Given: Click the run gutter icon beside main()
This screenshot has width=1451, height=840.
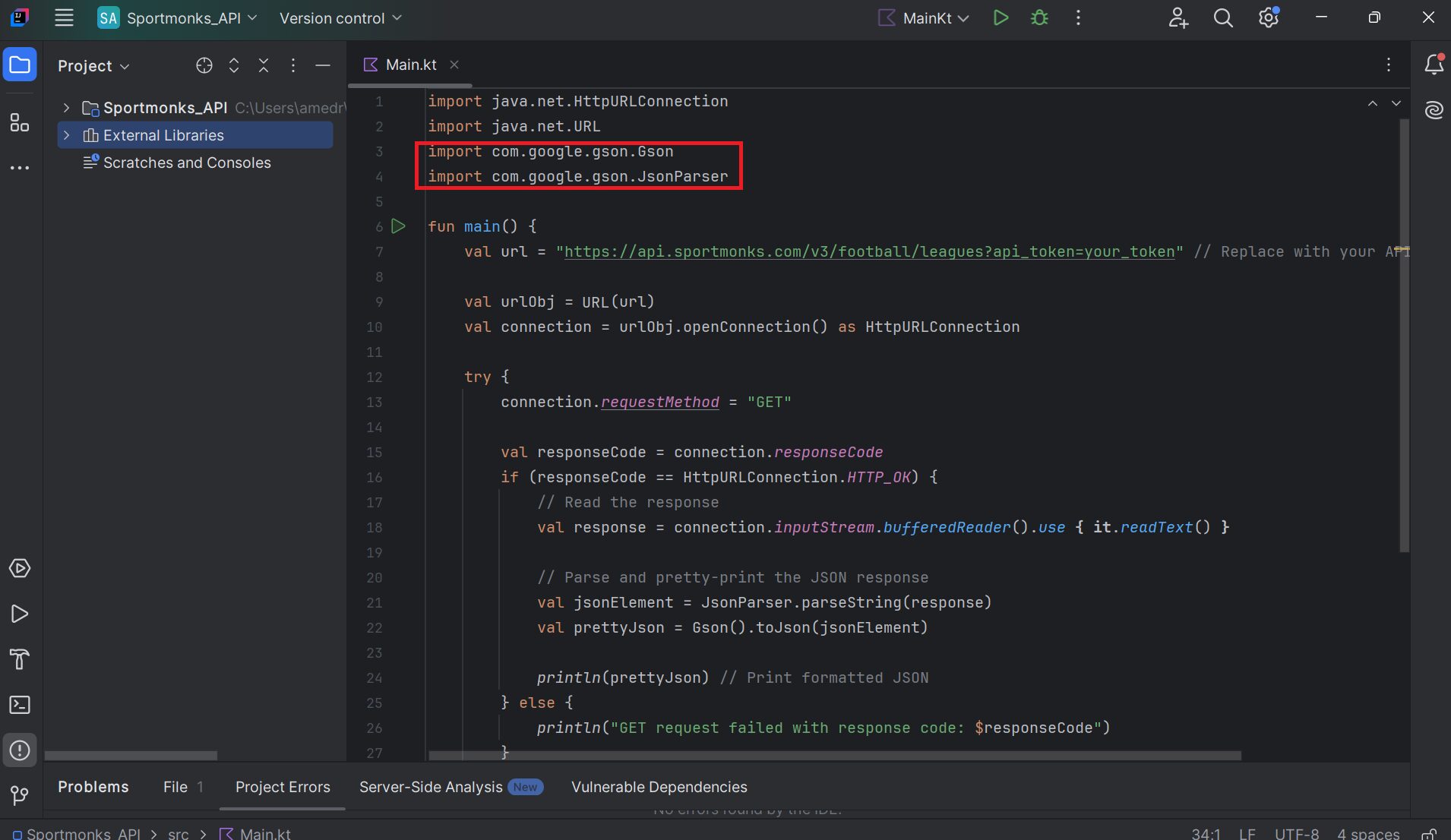Looking at the screenshot, I should point(398,226).
